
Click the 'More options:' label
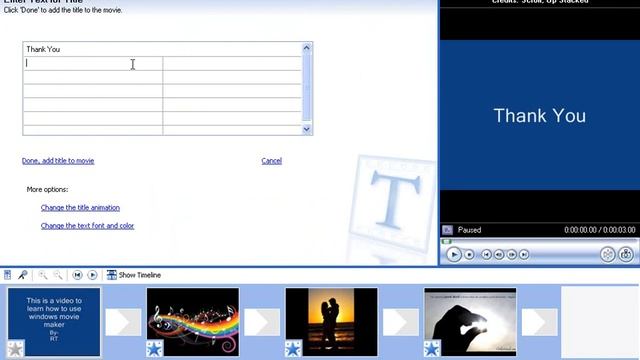click(47, 189)
